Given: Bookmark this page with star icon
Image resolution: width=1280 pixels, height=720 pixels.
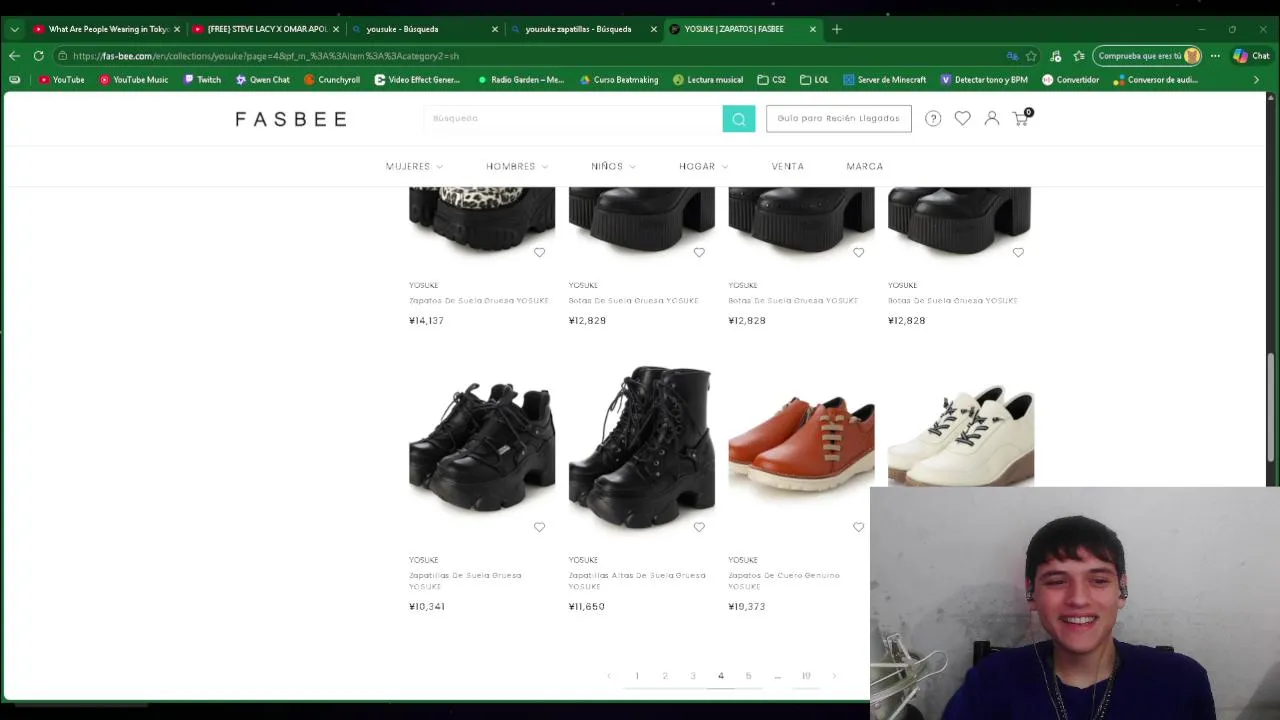Looking at the screenshot, I should point(1031,56).
